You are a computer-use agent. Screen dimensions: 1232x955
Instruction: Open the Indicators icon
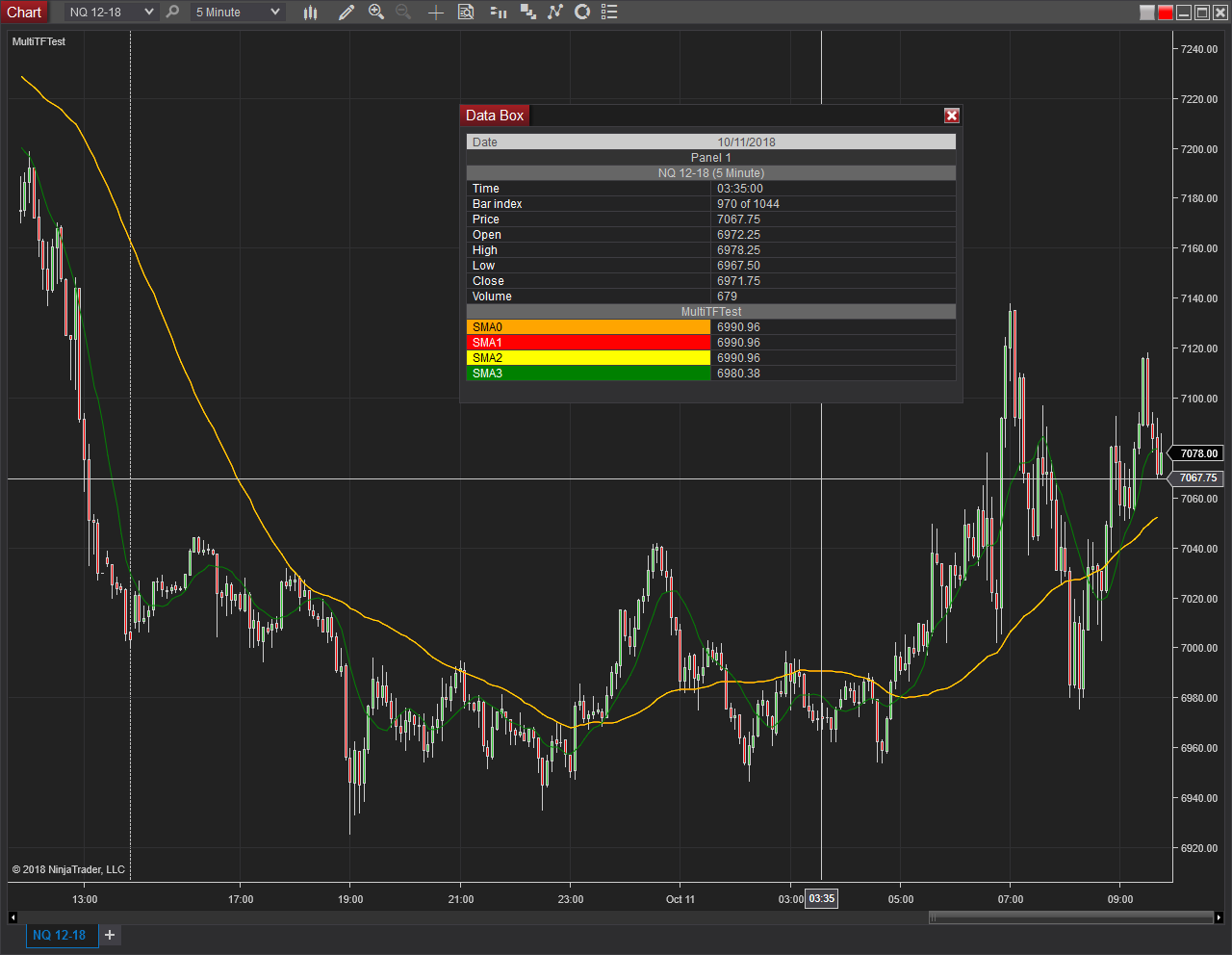click(554, 12)
